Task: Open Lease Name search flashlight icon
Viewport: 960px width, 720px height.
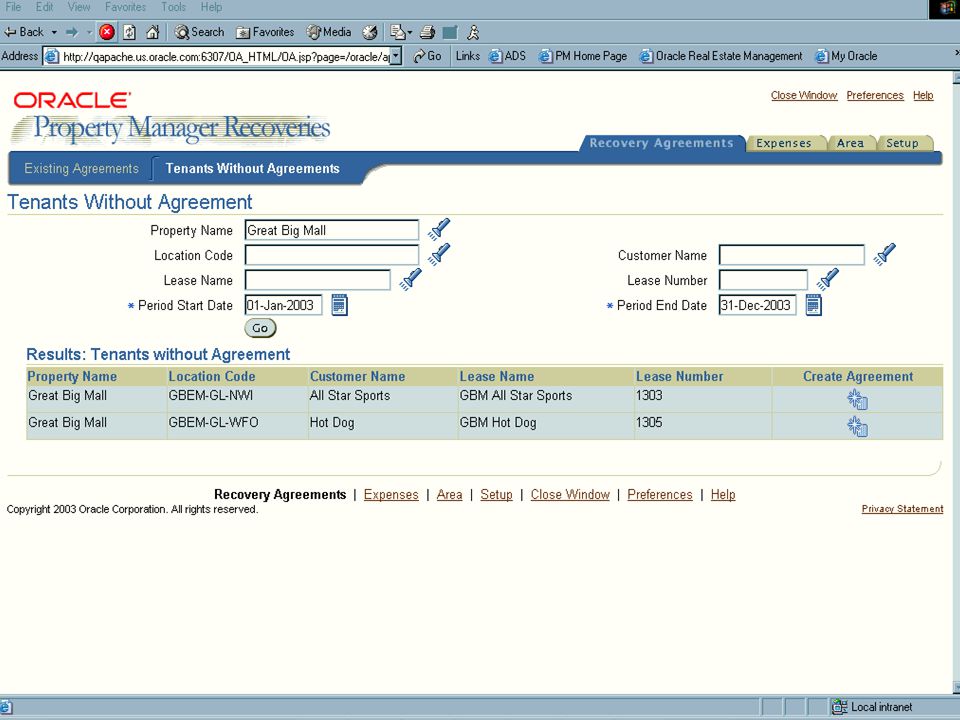Action: pyautogui.click(x=411, y=279)
